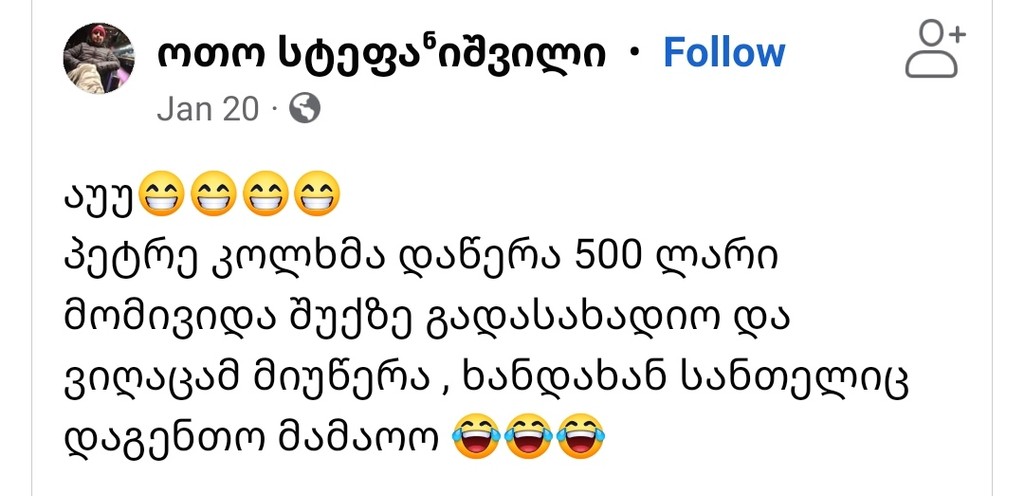1024x496 pixels.
Task: Follow ოთო სტეფანიშვილი
Action: point(724,53)
